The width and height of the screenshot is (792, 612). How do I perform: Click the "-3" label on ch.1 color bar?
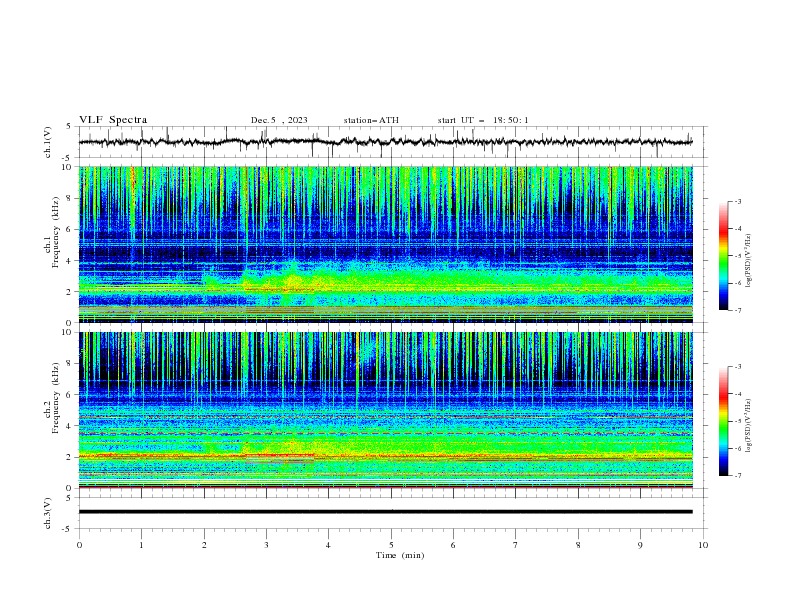[x=737, y=201]
